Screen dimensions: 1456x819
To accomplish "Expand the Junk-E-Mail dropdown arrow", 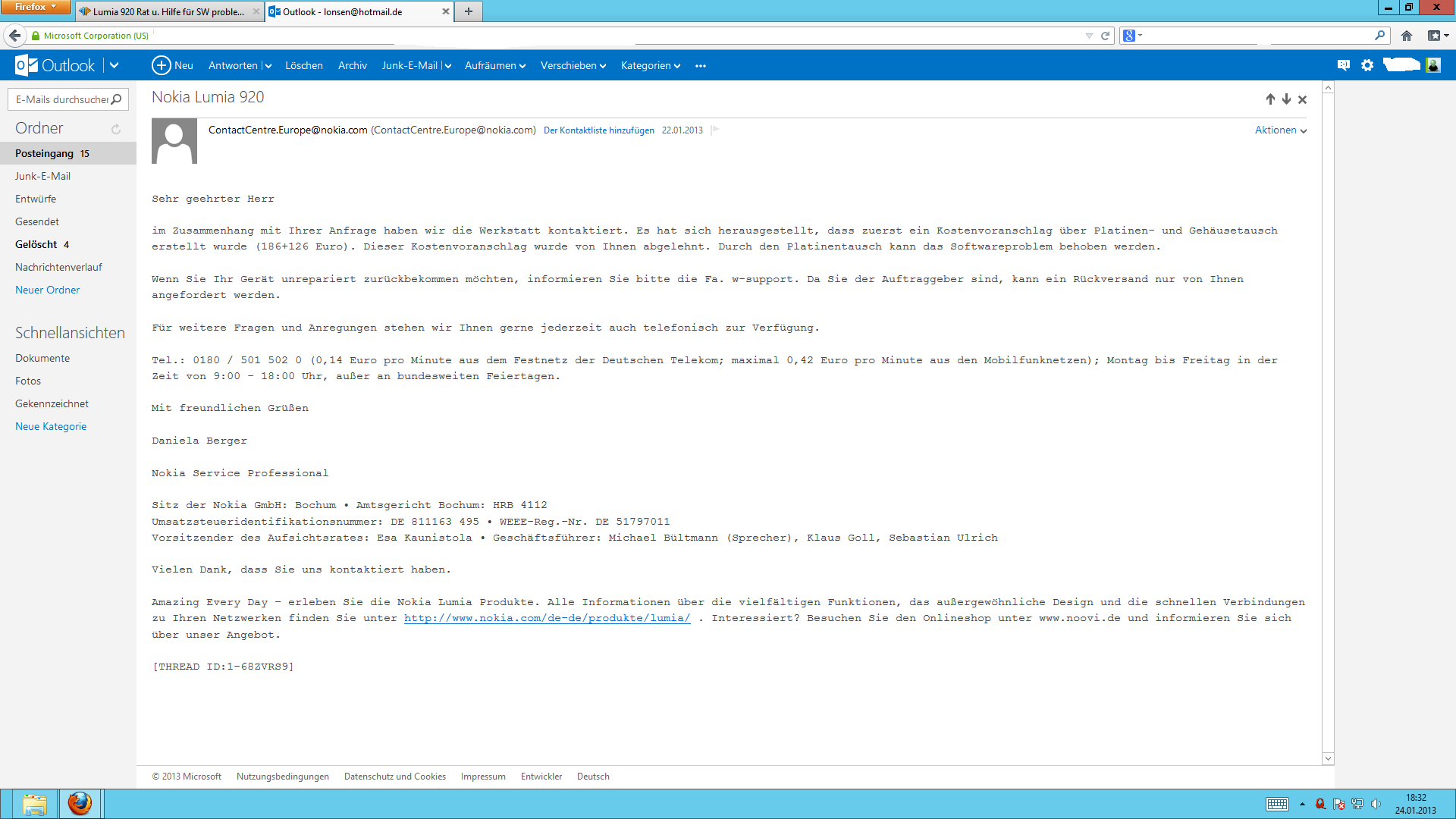I will coord(447,66).
